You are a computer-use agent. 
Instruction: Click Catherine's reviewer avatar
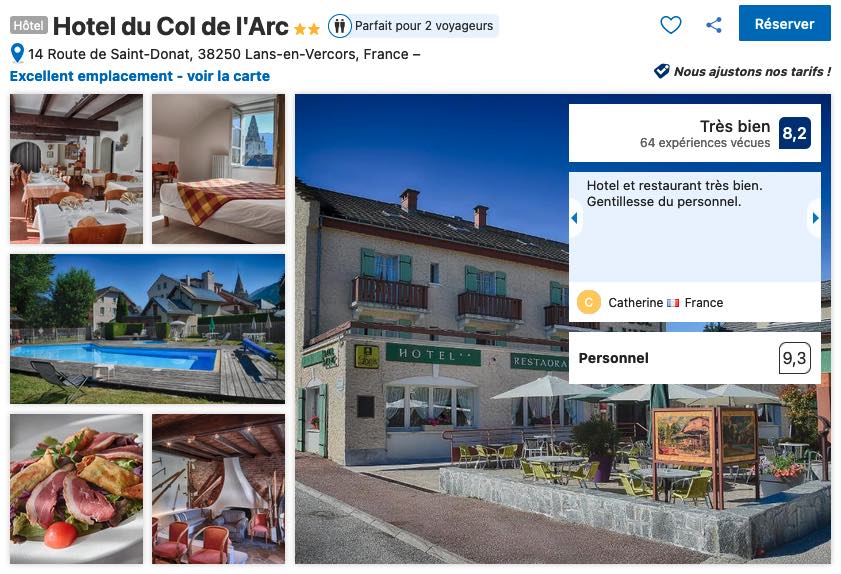point(588,302)
